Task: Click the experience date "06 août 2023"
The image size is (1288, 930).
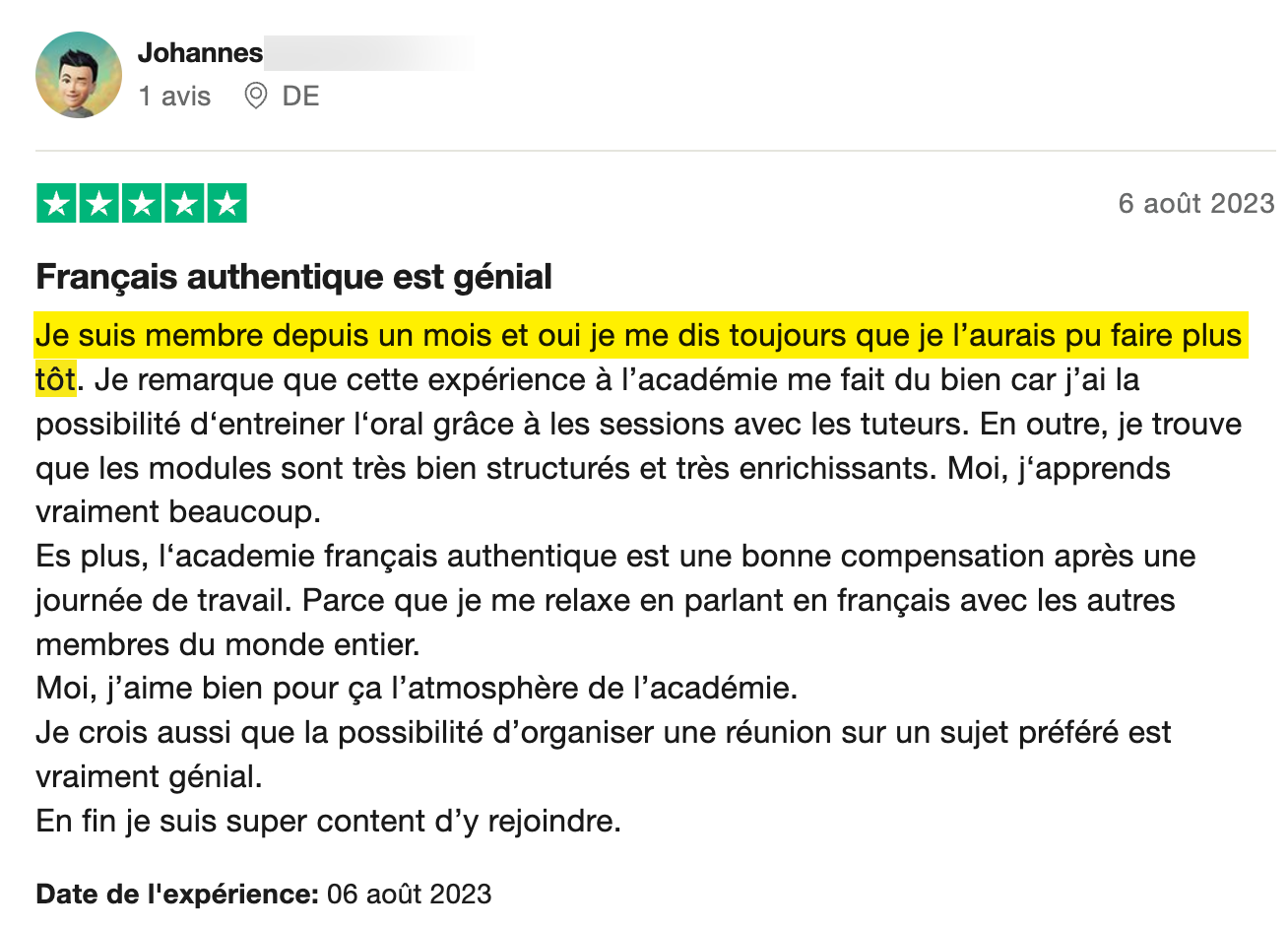Action: tap(409, 895)
